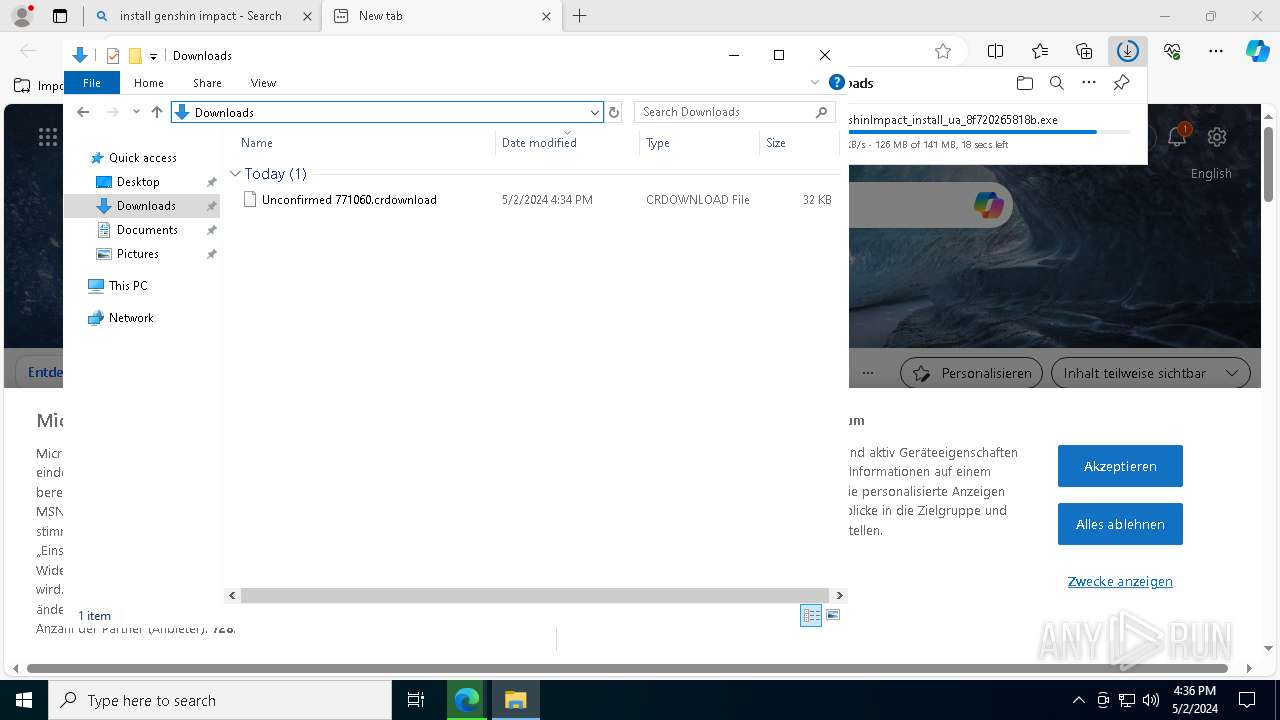This screenshot has width=1280, height=720.
Task: Click New Folder icon in Explorer title bar
Action: pos(135,56)
